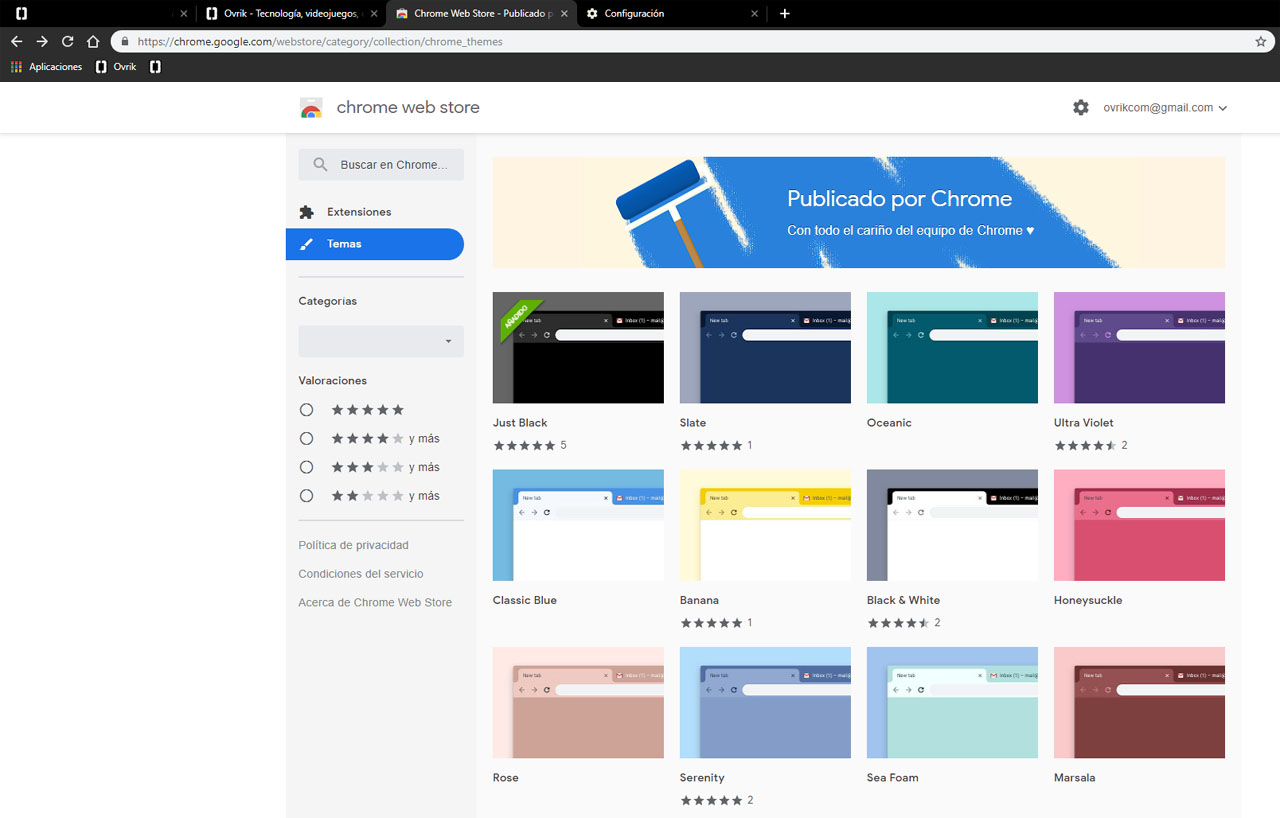Open the Classic Blue theme thumbnail
Screen dimensions: 1280x818
pyautogui.click(x=578, y=525)
